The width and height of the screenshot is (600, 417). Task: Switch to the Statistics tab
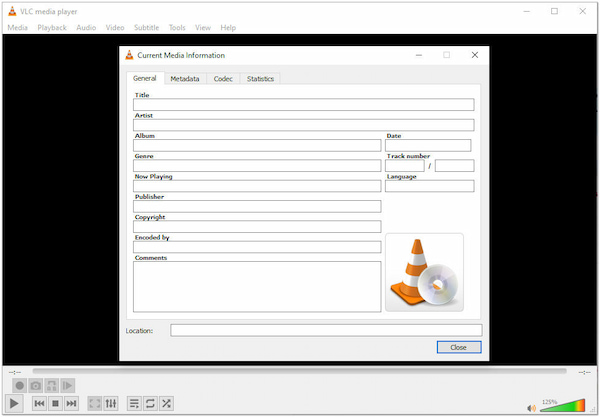[260, 79]
